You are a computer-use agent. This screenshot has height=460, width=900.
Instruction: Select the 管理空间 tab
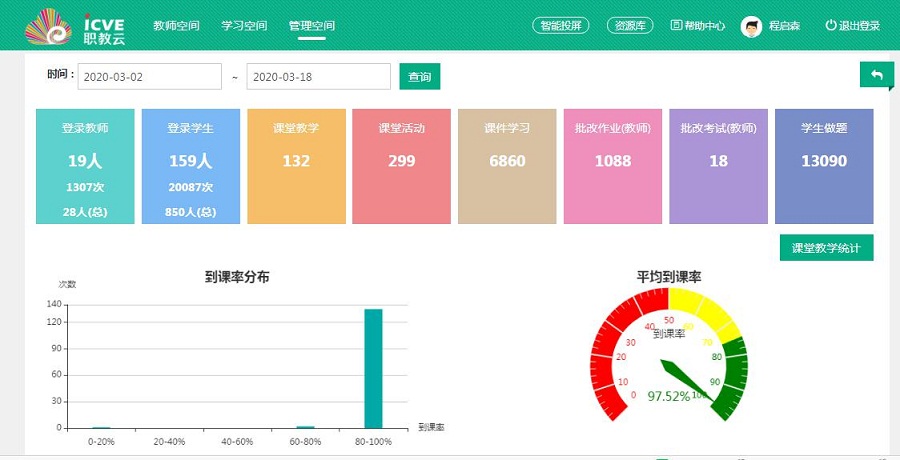click(x=311, y=26)
